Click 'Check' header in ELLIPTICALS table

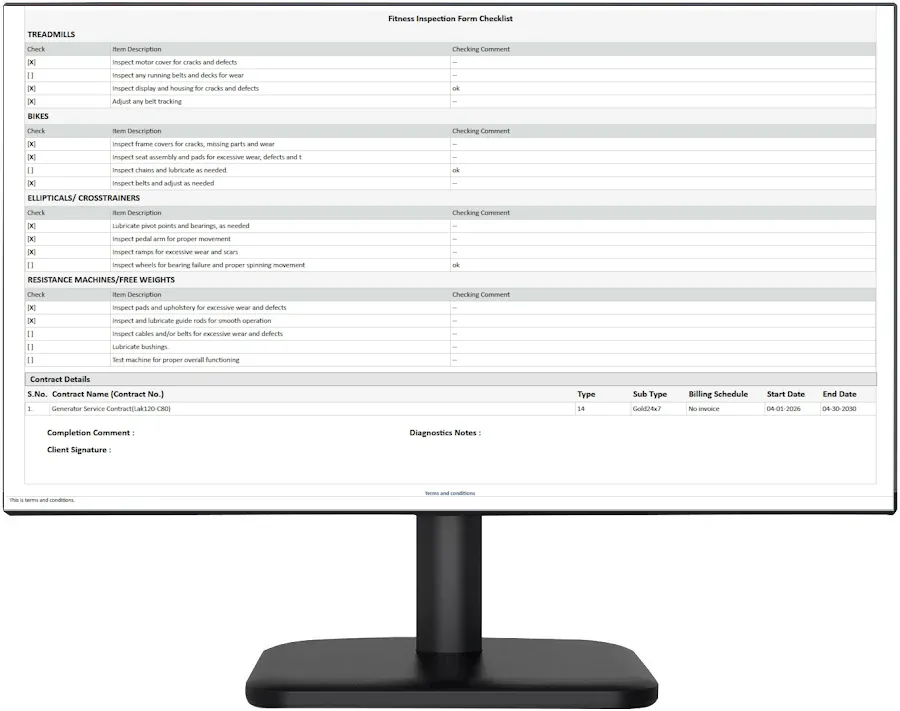click(36, 213)
